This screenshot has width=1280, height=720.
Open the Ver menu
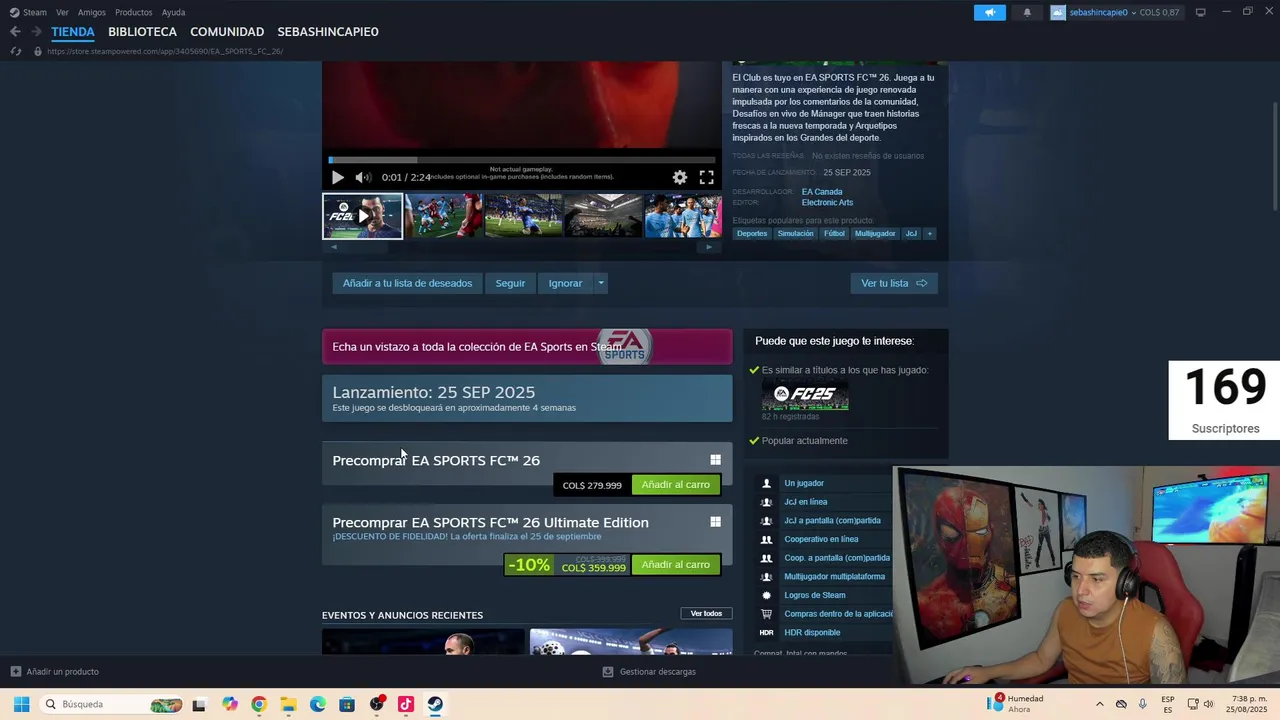(62, 12)
